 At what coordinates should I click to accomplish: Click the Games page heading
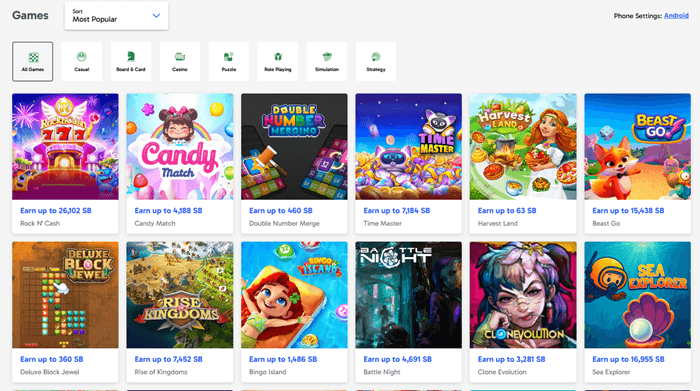(30, 16)
